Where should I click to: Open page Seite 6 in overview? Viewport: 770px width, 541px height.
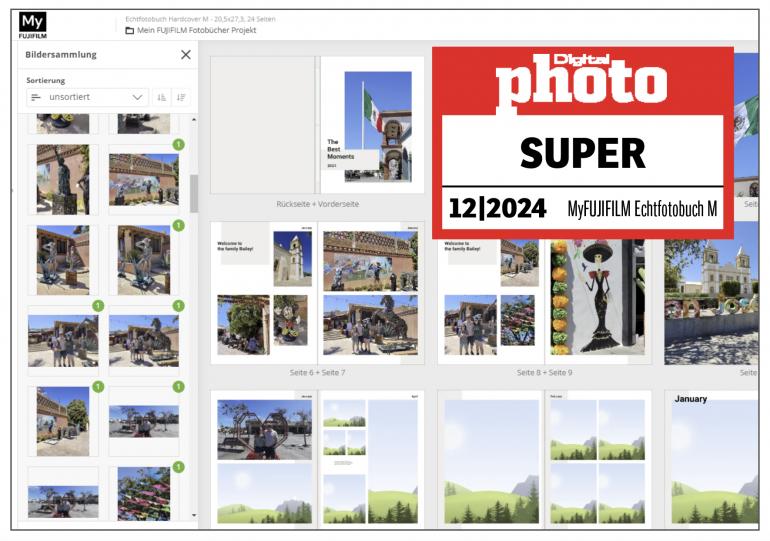pyautogui.click(x=264, y=293)
